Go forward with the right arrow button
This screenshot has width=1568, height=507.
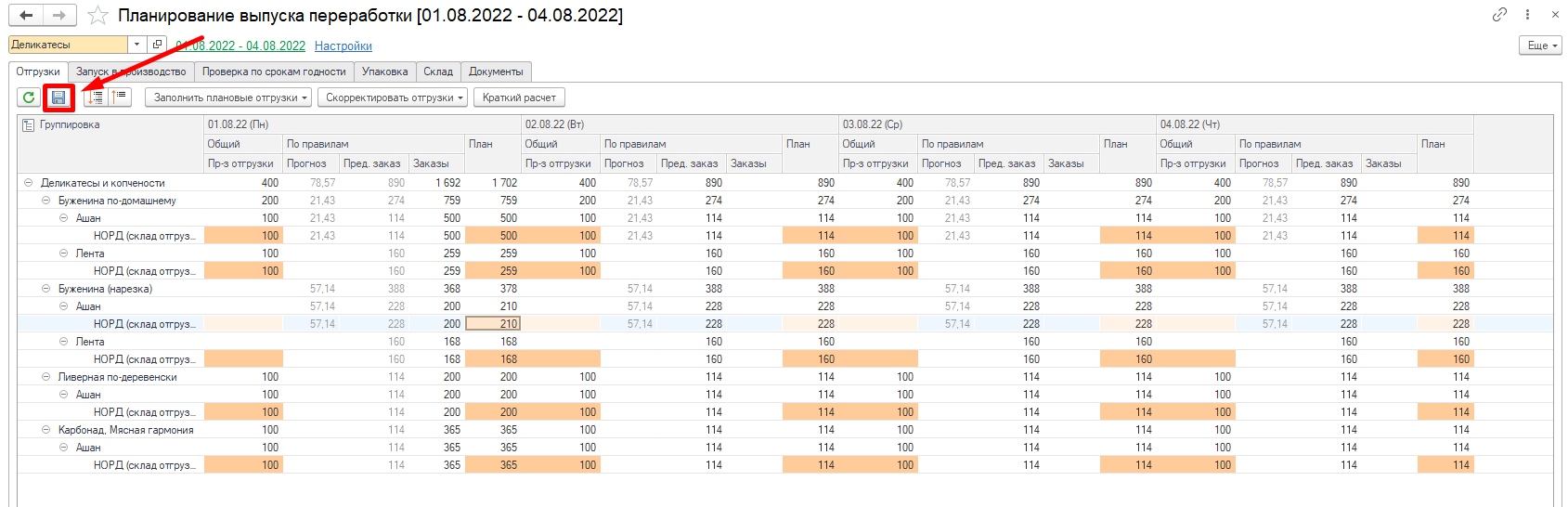tap(59, 16)
